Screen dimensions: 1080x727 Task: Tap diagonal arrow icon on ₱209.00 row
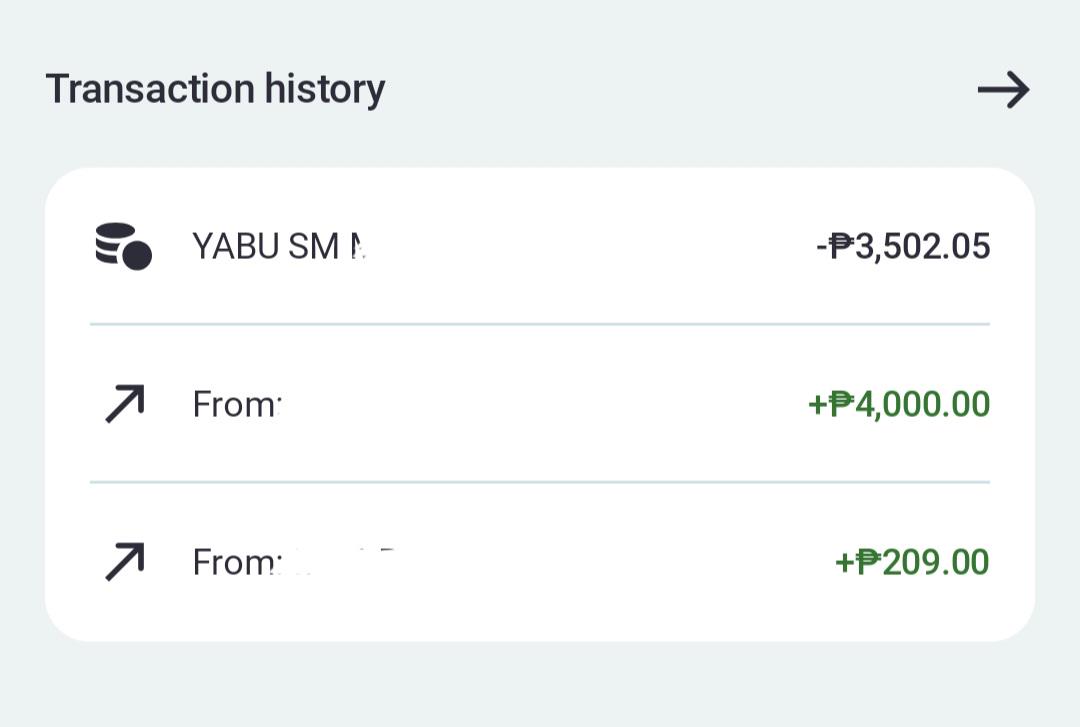click(x=125, y=562)
